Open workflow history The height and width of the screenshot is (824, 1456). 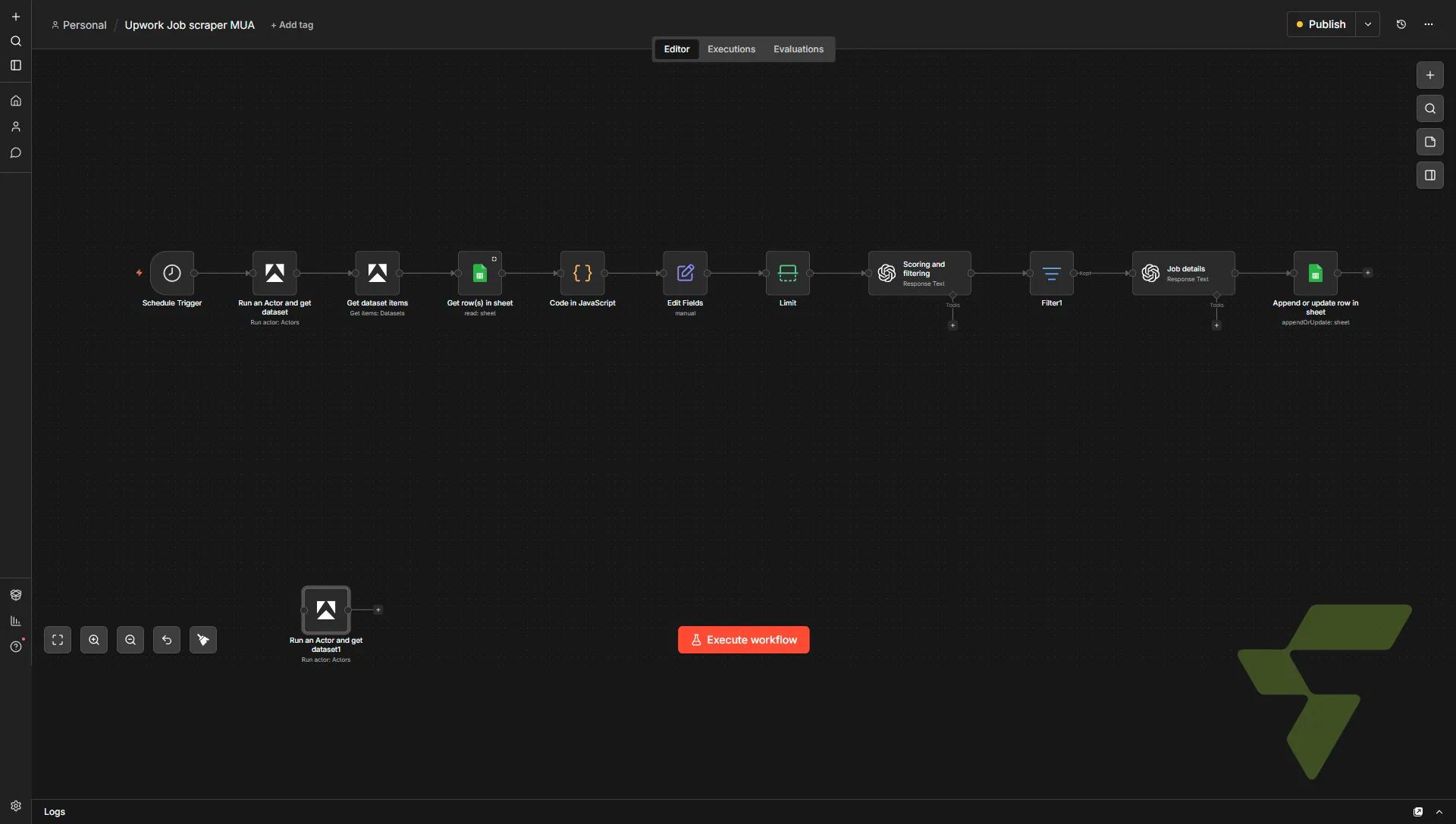1401,24
